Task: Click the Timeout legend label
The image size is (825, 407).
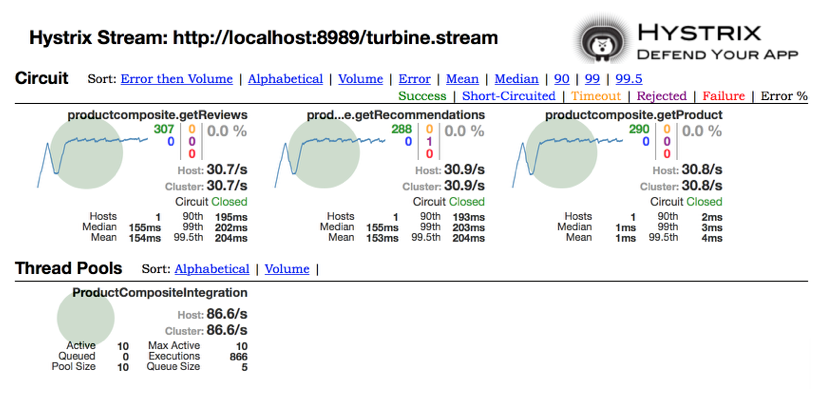Action: click(x=596, y=96)
